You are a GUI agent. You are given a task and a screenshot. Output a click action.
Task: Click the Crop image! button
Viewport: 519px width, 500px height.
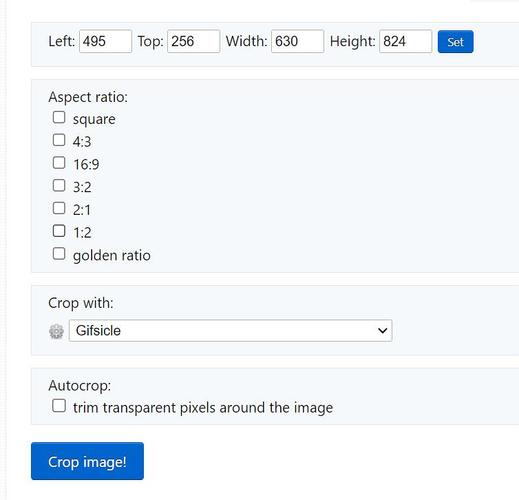pyautogui.click(x=87, y=461)
